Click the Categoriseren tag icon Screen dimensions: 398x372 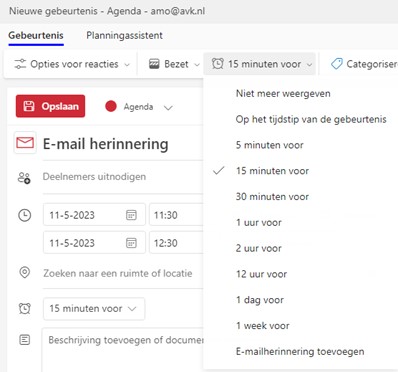point(336,64)
